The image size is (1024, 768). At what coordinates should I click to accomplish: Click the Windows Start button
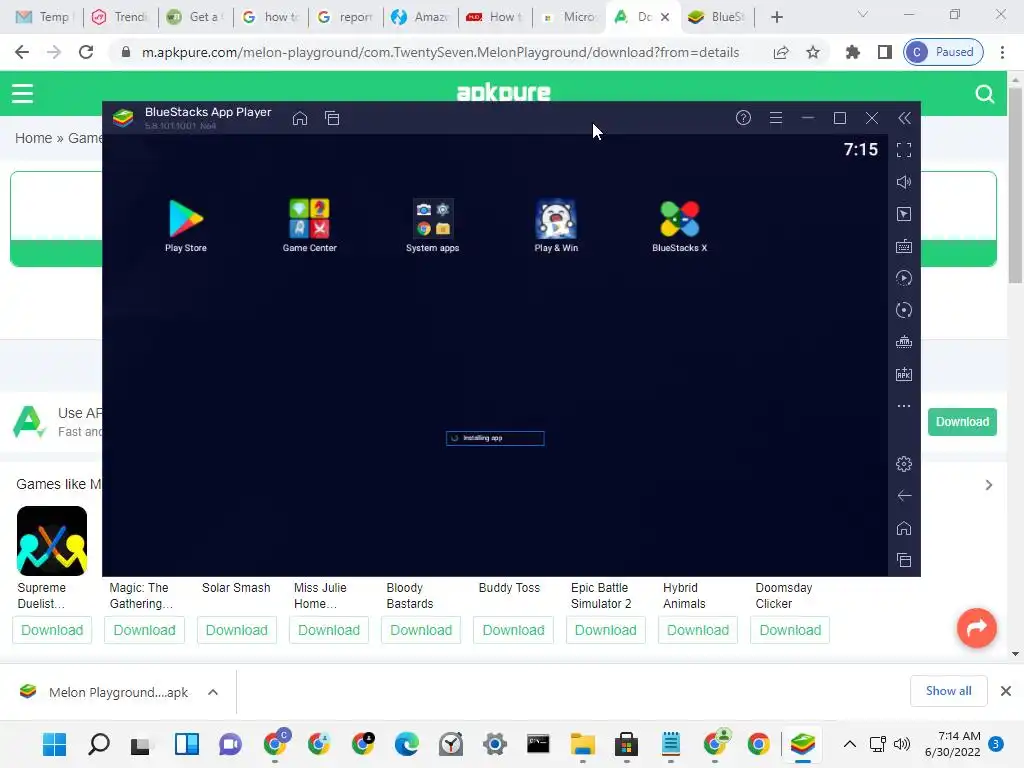click(54, 744)
